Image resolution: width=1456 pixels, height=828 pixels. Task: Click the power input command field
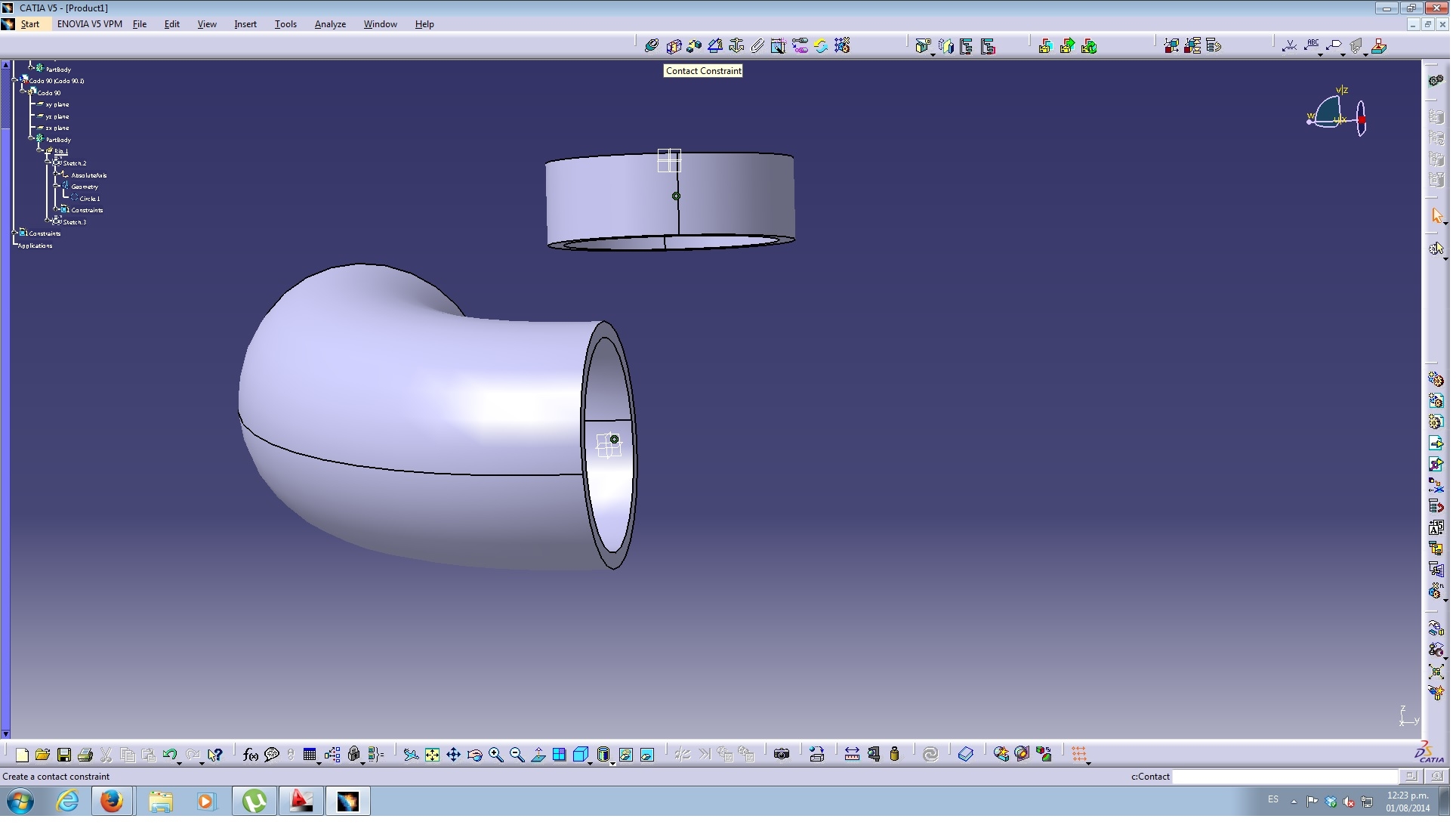(1285, 776)
